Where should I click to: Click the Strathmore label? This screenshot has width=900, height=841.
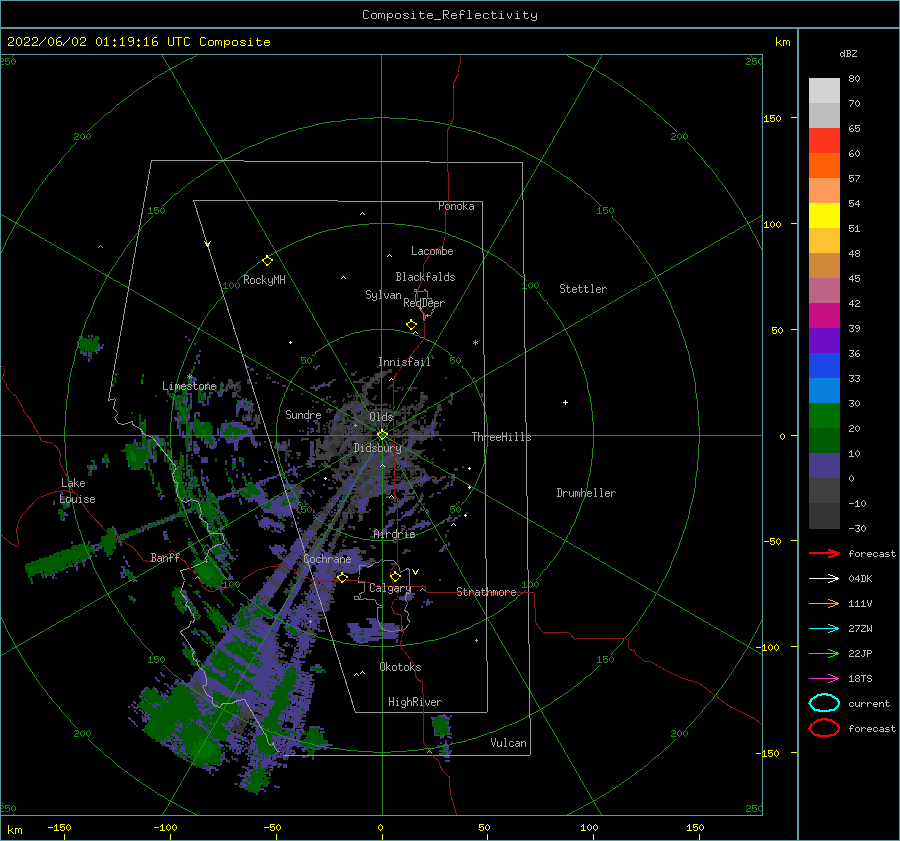pyautogui.click(x=486, y=592)
